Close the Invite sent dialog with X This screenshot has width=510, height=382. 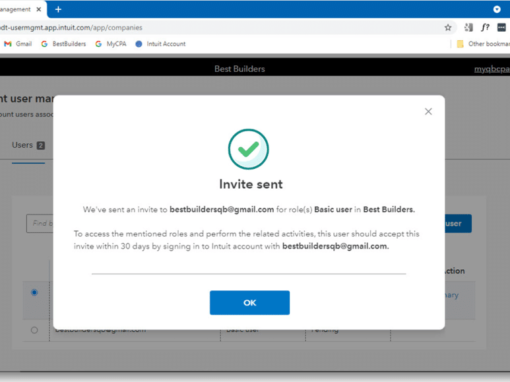click(428, 111)
